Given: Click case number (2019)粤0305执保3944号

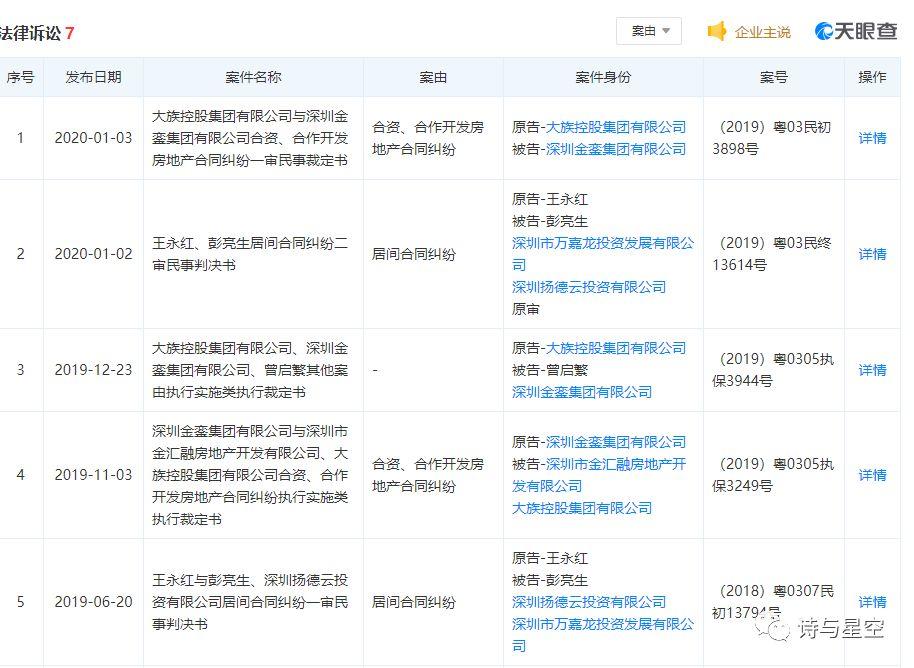Looking at the screenshot, I should pos(773,370).
